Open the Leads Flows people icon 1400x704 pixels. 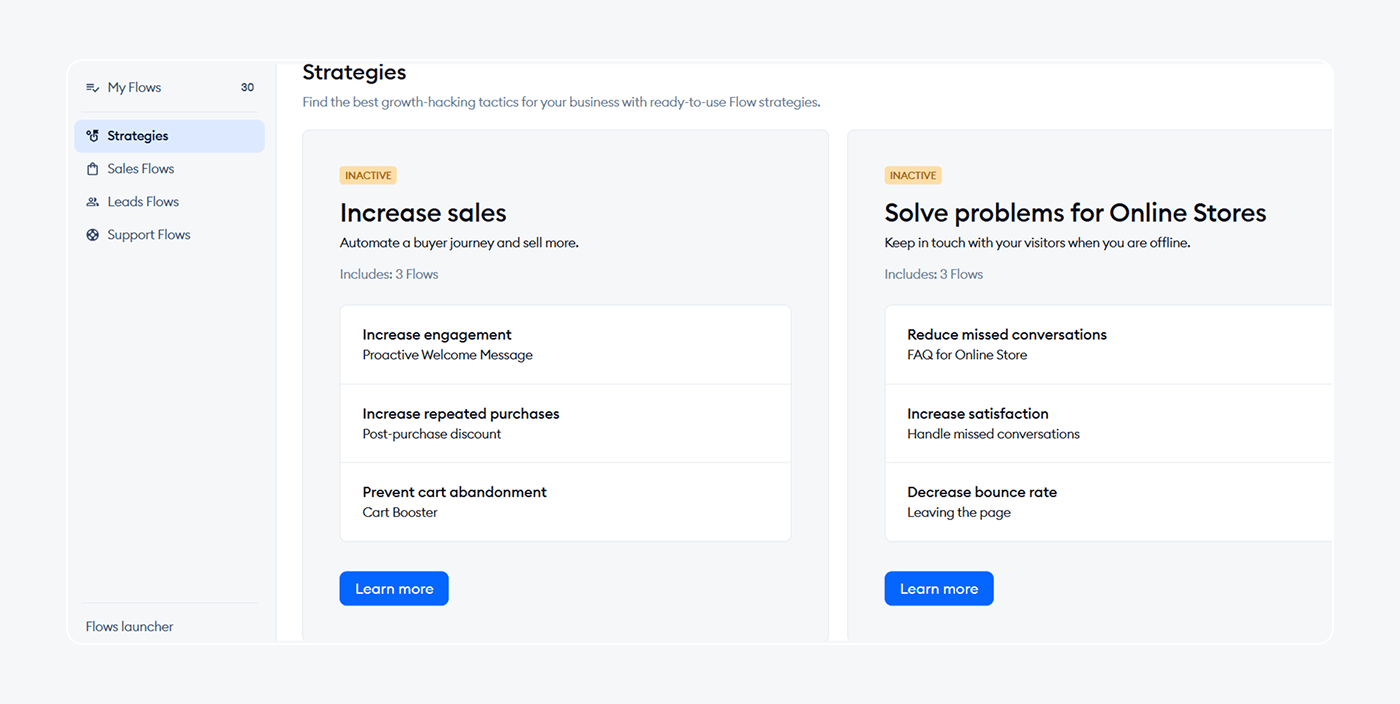click(93, 202)
